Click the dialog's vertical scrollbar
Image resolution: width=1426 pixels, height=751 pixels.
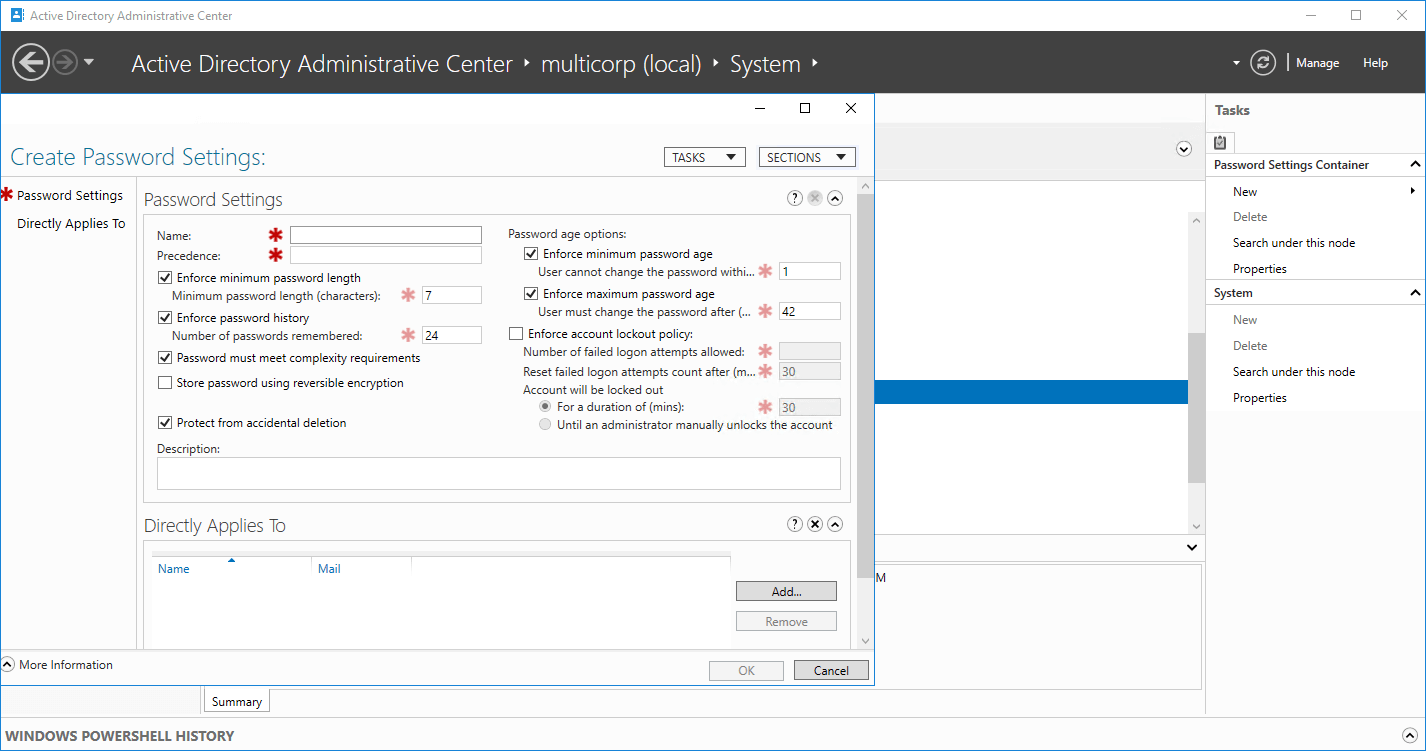coord(865,400)
